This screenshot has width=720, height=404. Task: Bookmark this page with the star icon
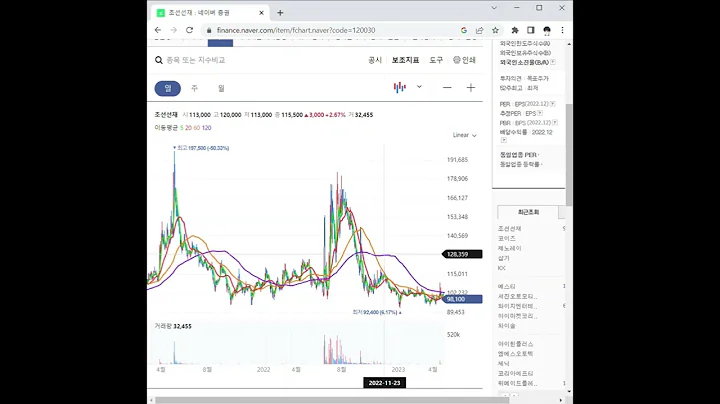495,30
